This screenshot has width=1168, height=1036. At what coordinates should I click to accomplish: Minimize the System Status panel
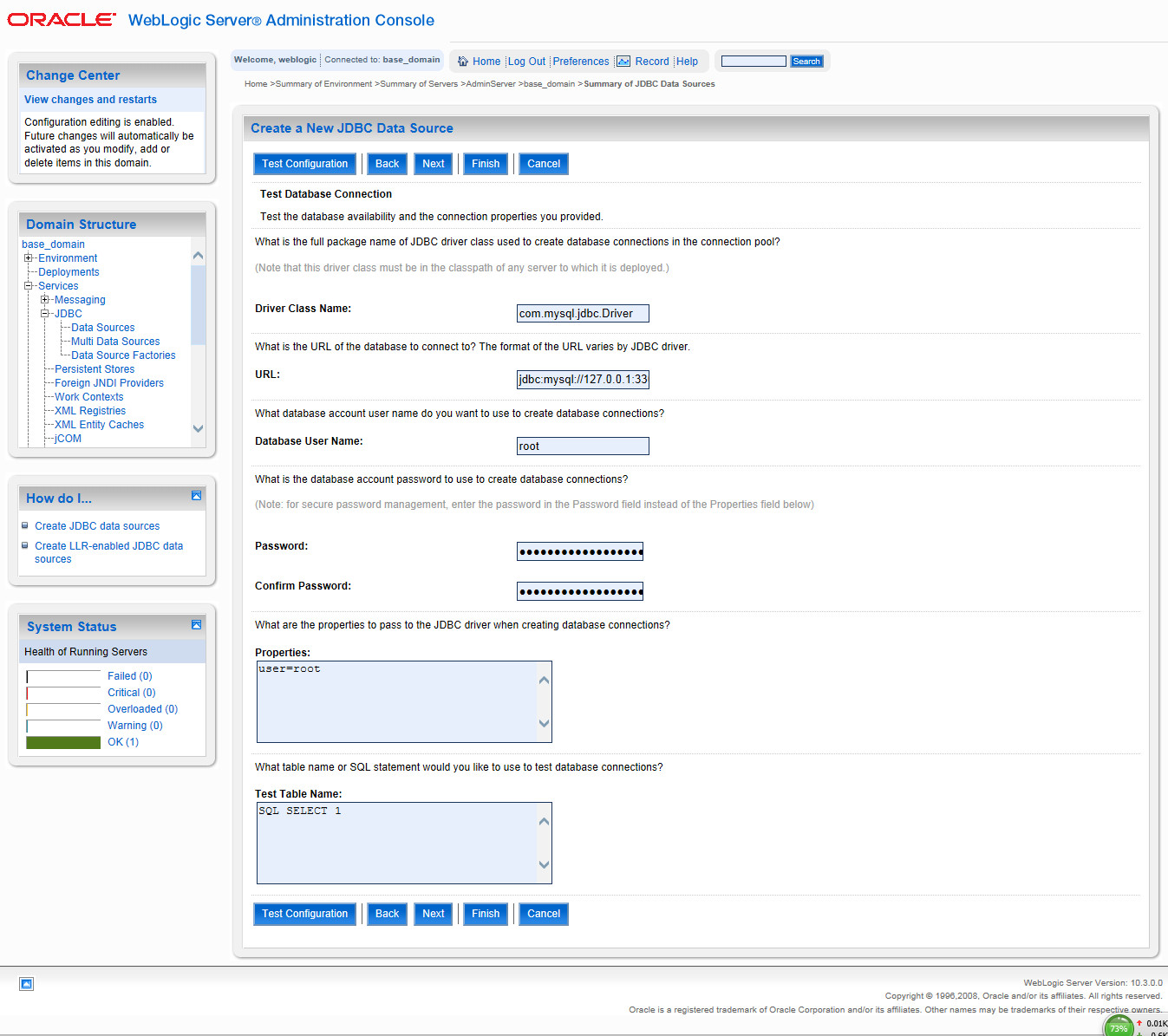point(196,624)
